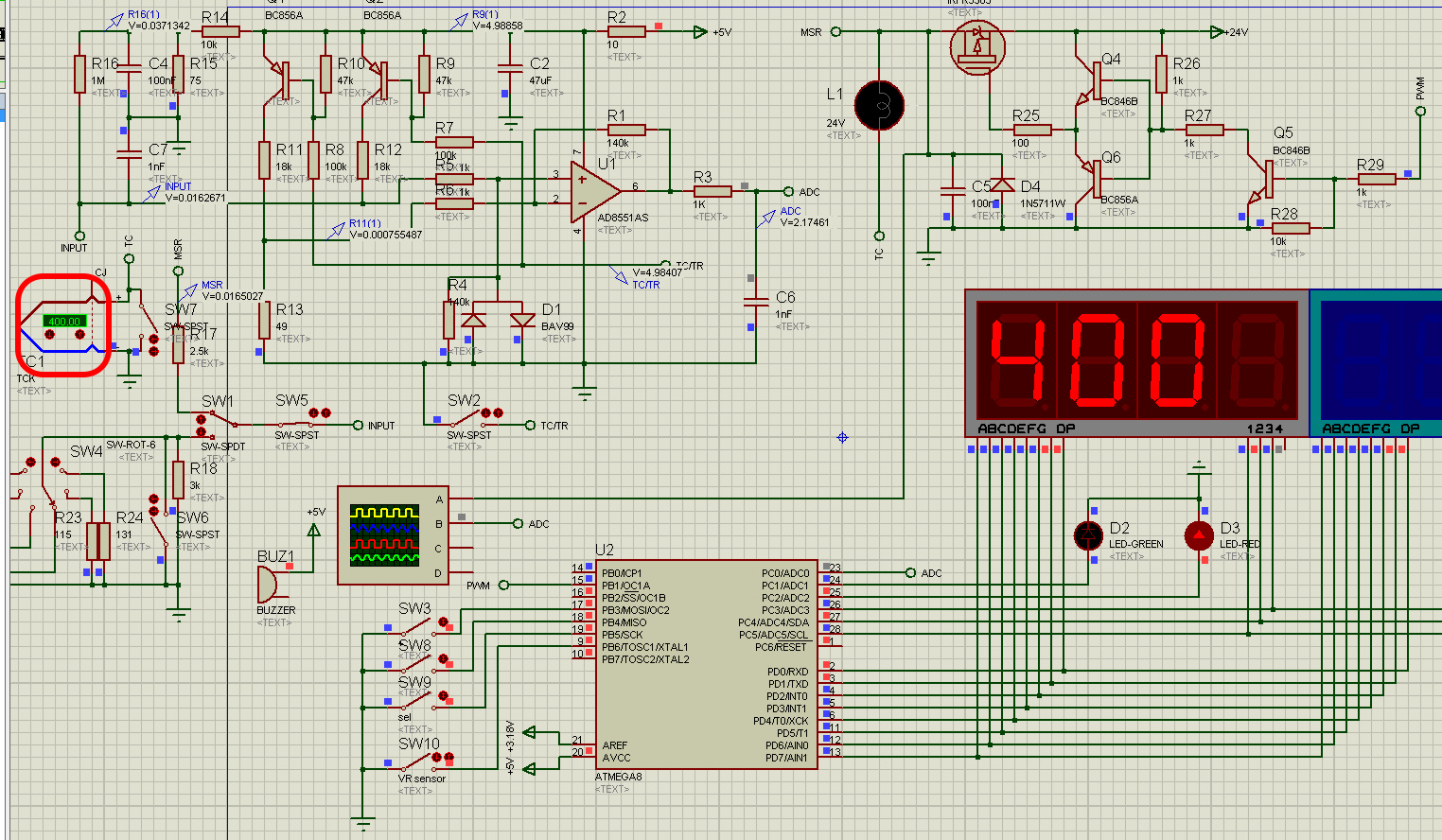1442x840 pixels.
Task: Select resistor R29 1k near PWM terminal
Action: [1377, 179]
